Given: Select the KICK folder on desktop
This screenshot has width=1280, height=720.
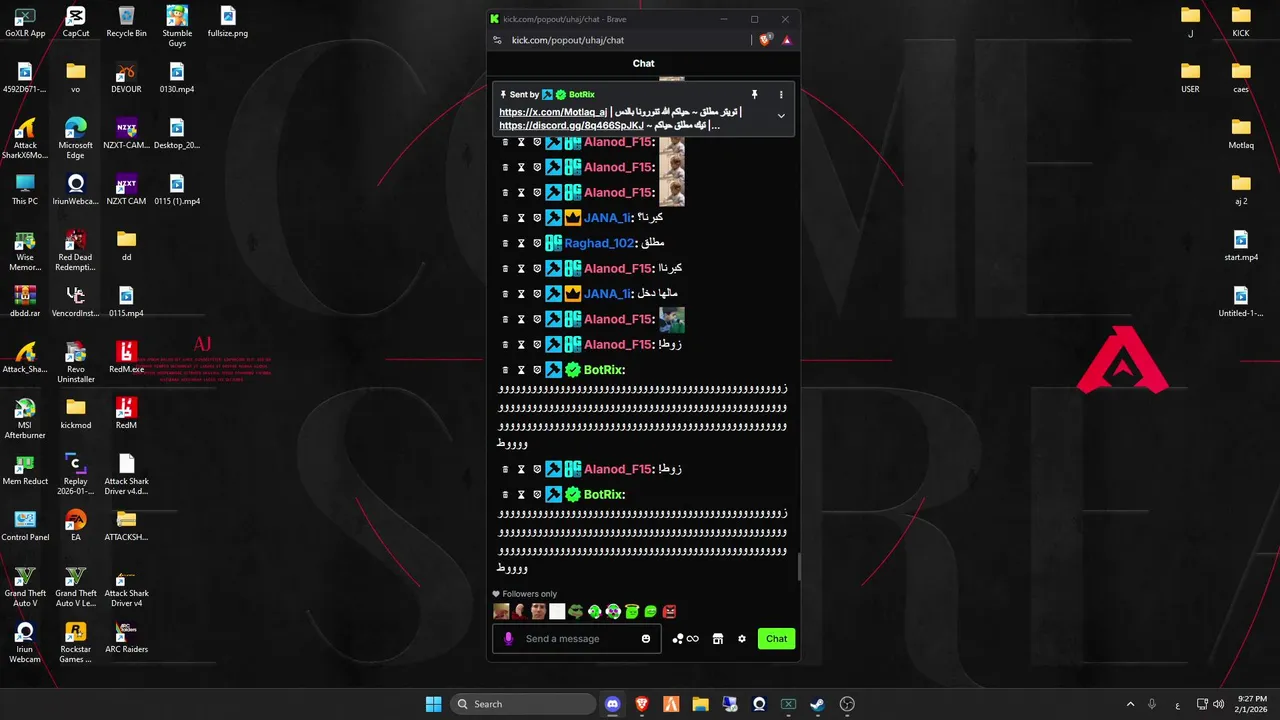Looking at the screenshot, I should click(x=1241, y=23).
